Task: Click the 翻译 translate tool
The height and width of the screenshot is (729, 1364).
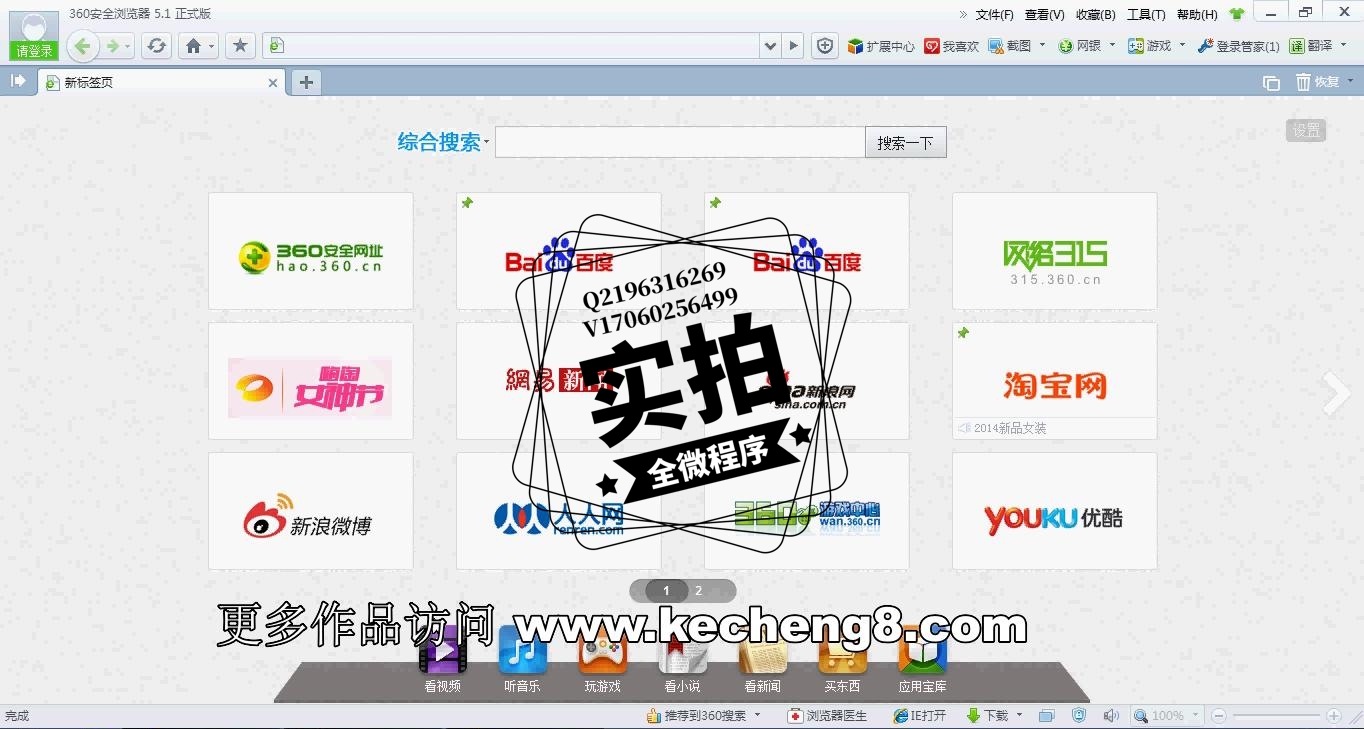Action: point(1311,46)
